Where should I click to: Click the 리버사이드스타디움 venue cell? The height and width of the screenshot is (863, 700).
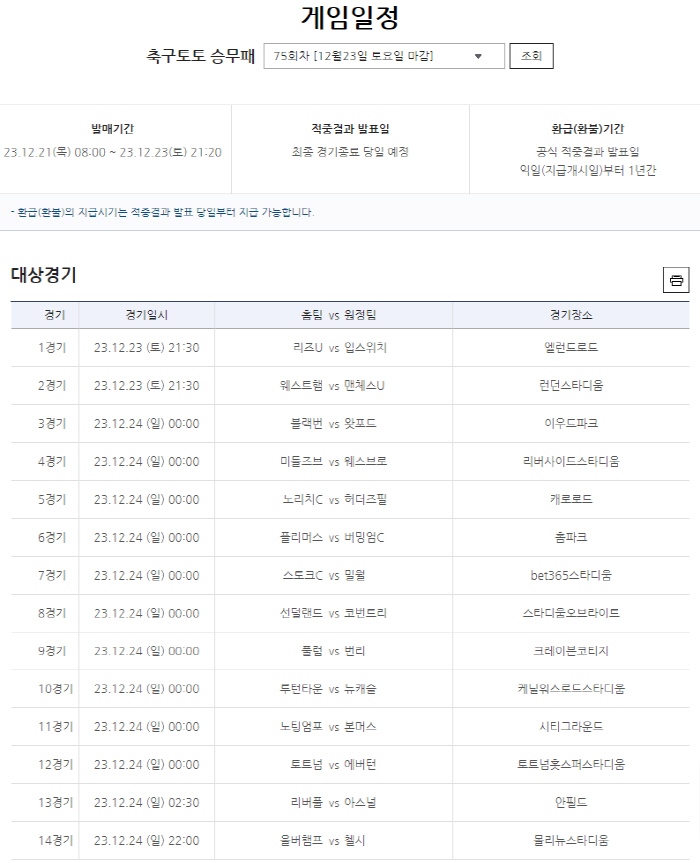coord(571,462)
